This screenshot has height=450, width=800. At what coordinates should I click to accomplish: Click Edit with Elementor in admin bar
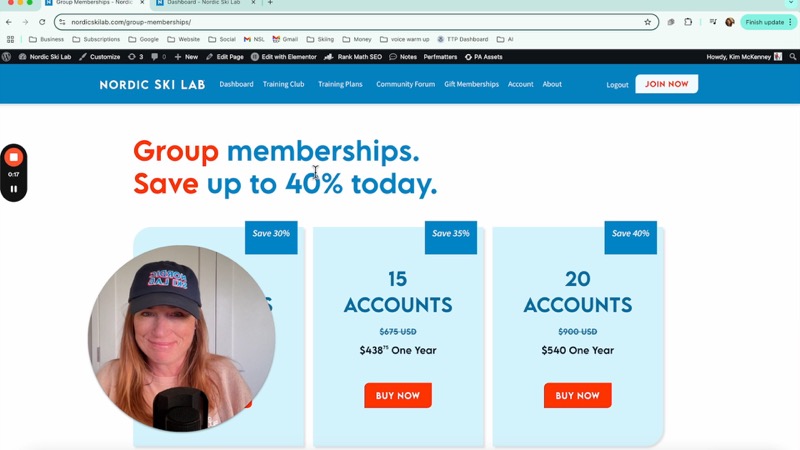(284, 57)
